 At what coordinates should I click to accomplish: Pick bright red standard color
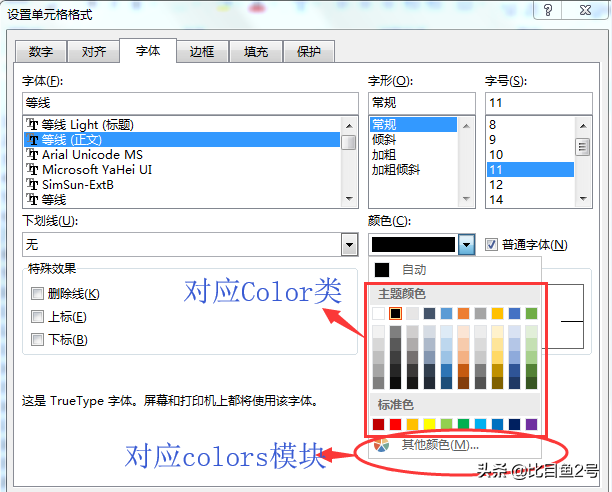point(395,424)
